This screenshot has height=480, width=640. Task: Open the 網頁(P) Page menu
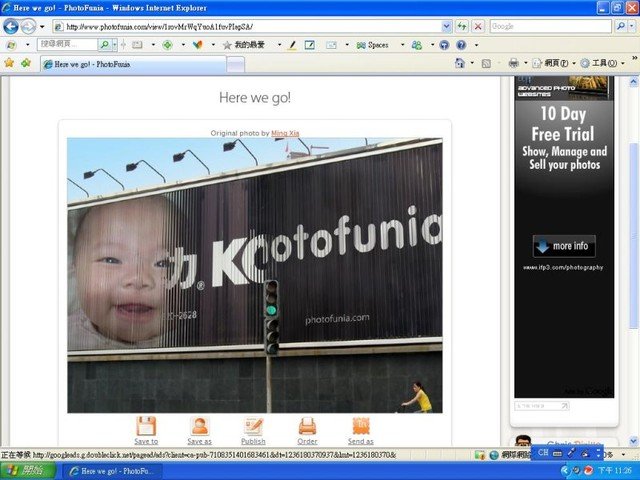point(554,63)
